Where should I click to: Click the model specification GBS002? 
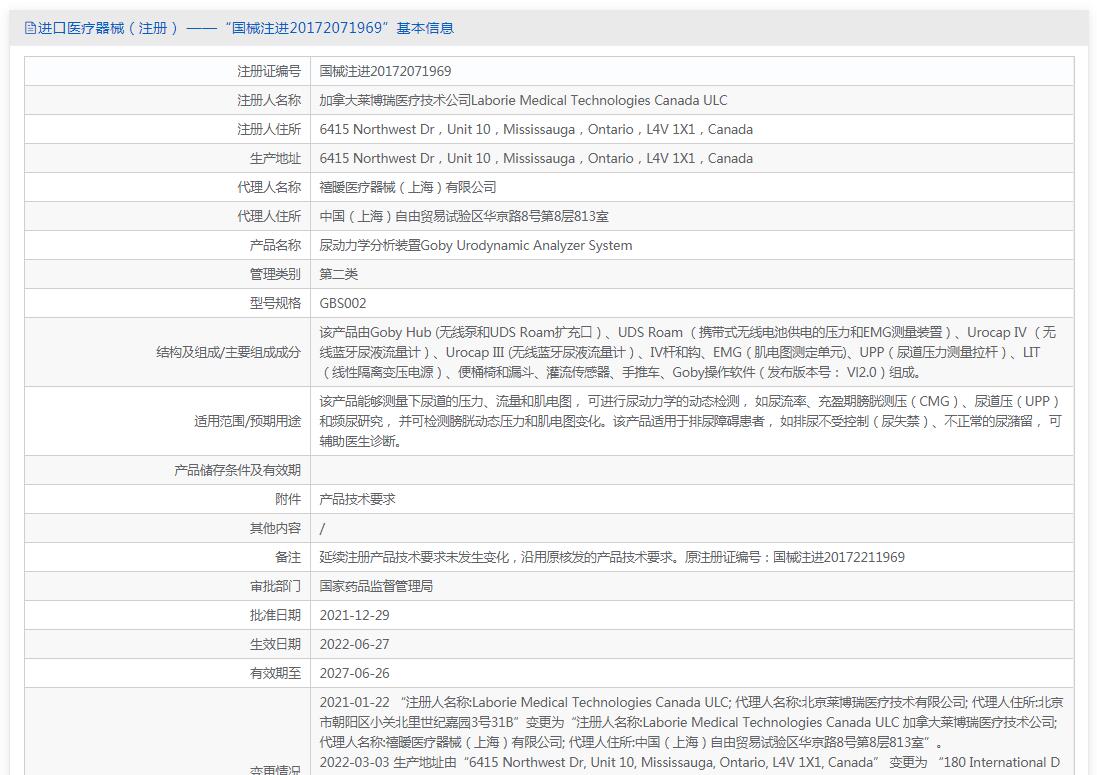coord(343,304)
